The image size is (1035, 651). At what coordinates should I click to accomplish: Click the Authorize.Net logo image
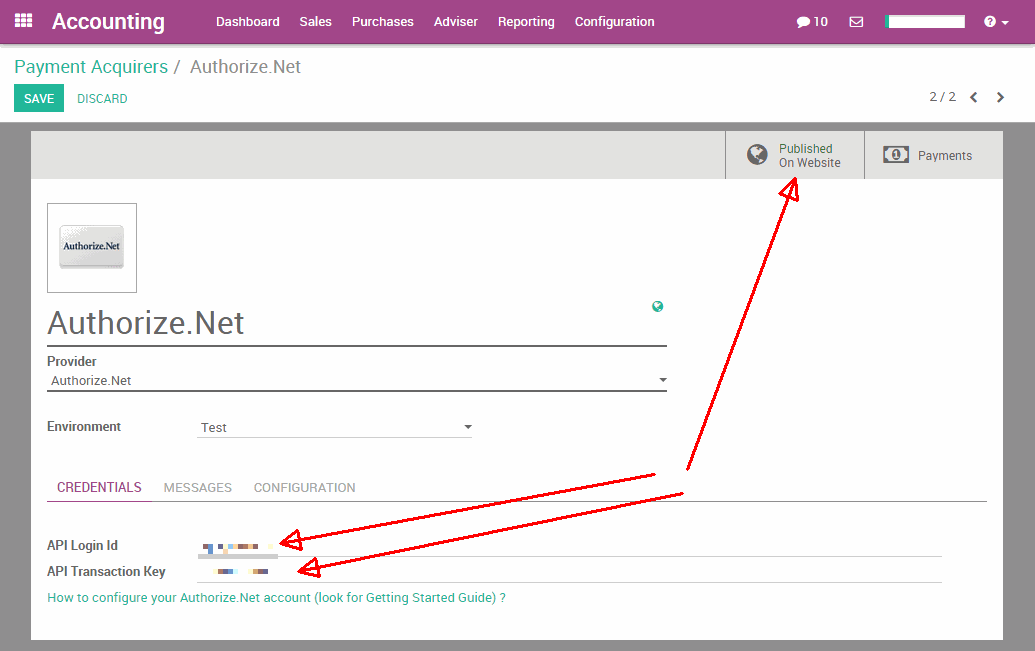tap(92, 248)
